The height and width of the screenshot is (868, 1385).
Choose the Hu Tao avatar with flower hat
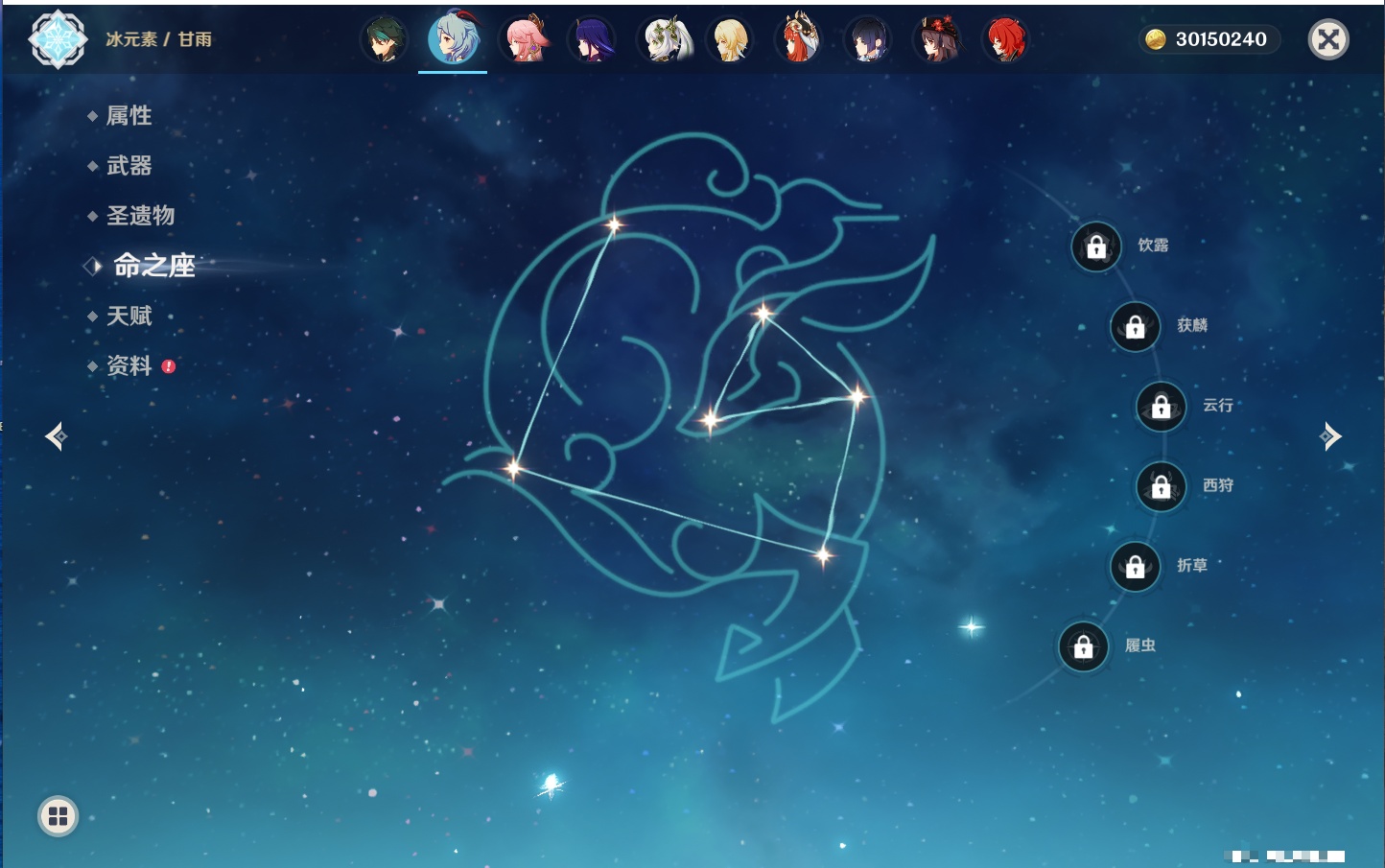coord(937,39)
